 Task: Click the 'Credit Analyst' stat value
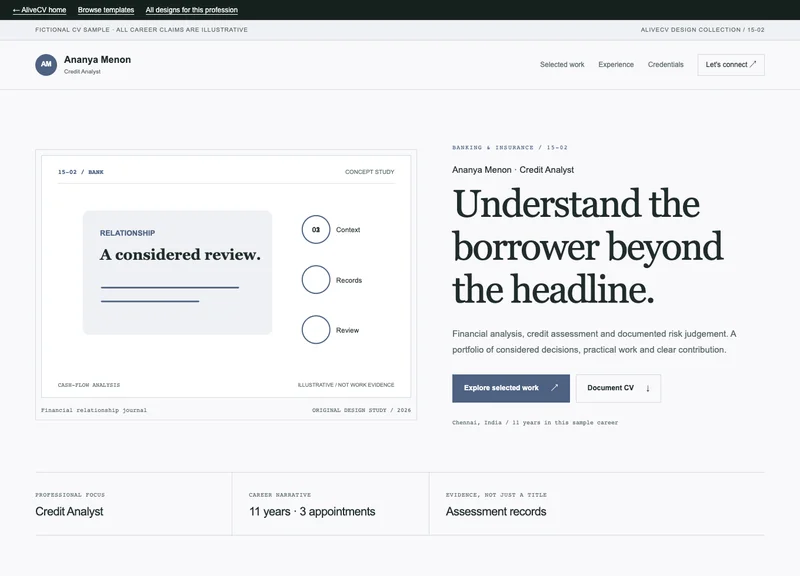[69, 512]
